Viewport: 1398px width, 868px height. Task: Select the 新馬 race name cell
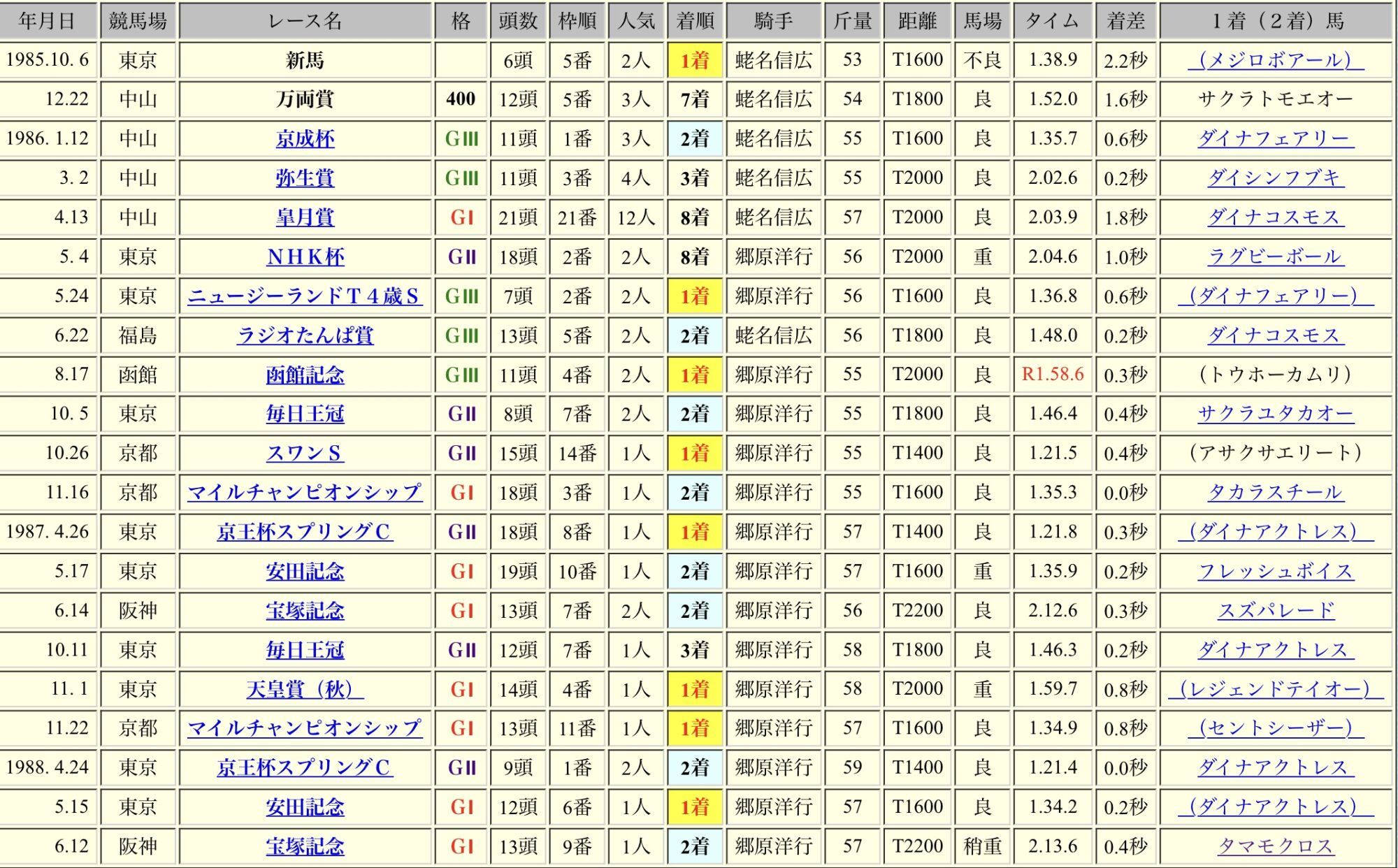pyautogui.click(x=305, y=60)
